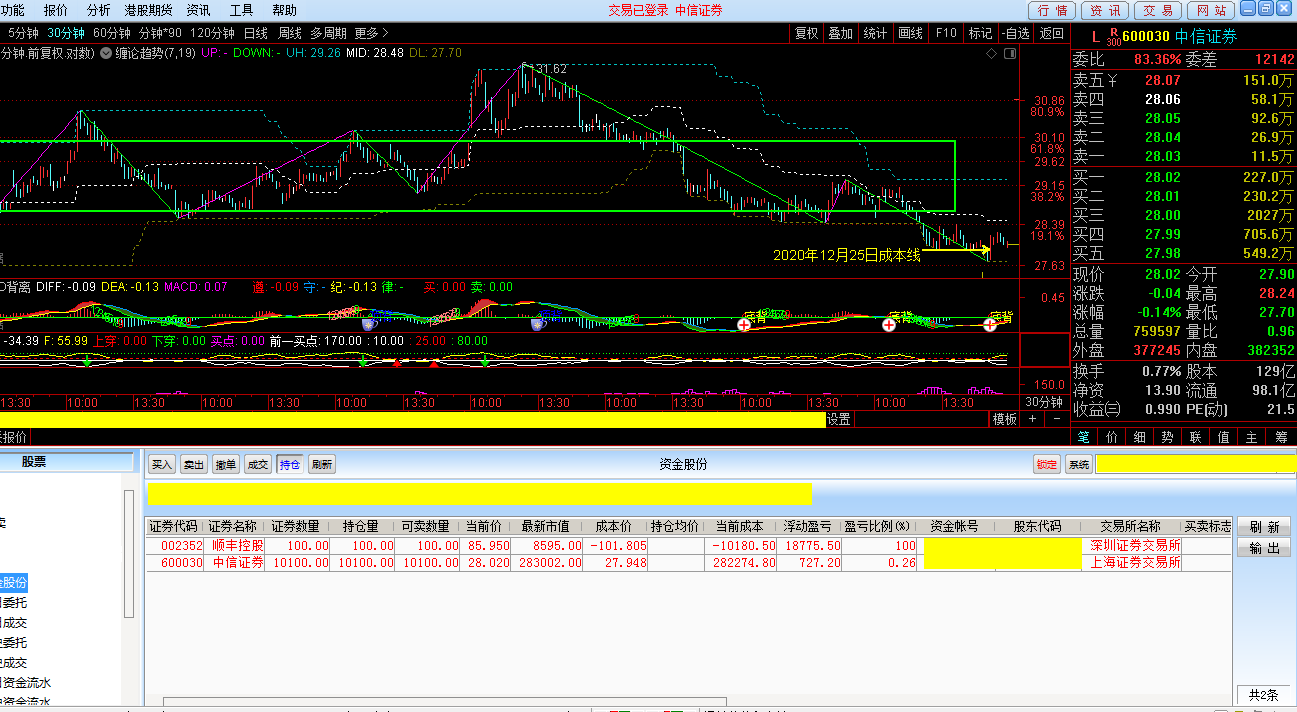1297x712 pixels.
Task: Click the 标记 toolbar button
Action: (x=980, y=33)
